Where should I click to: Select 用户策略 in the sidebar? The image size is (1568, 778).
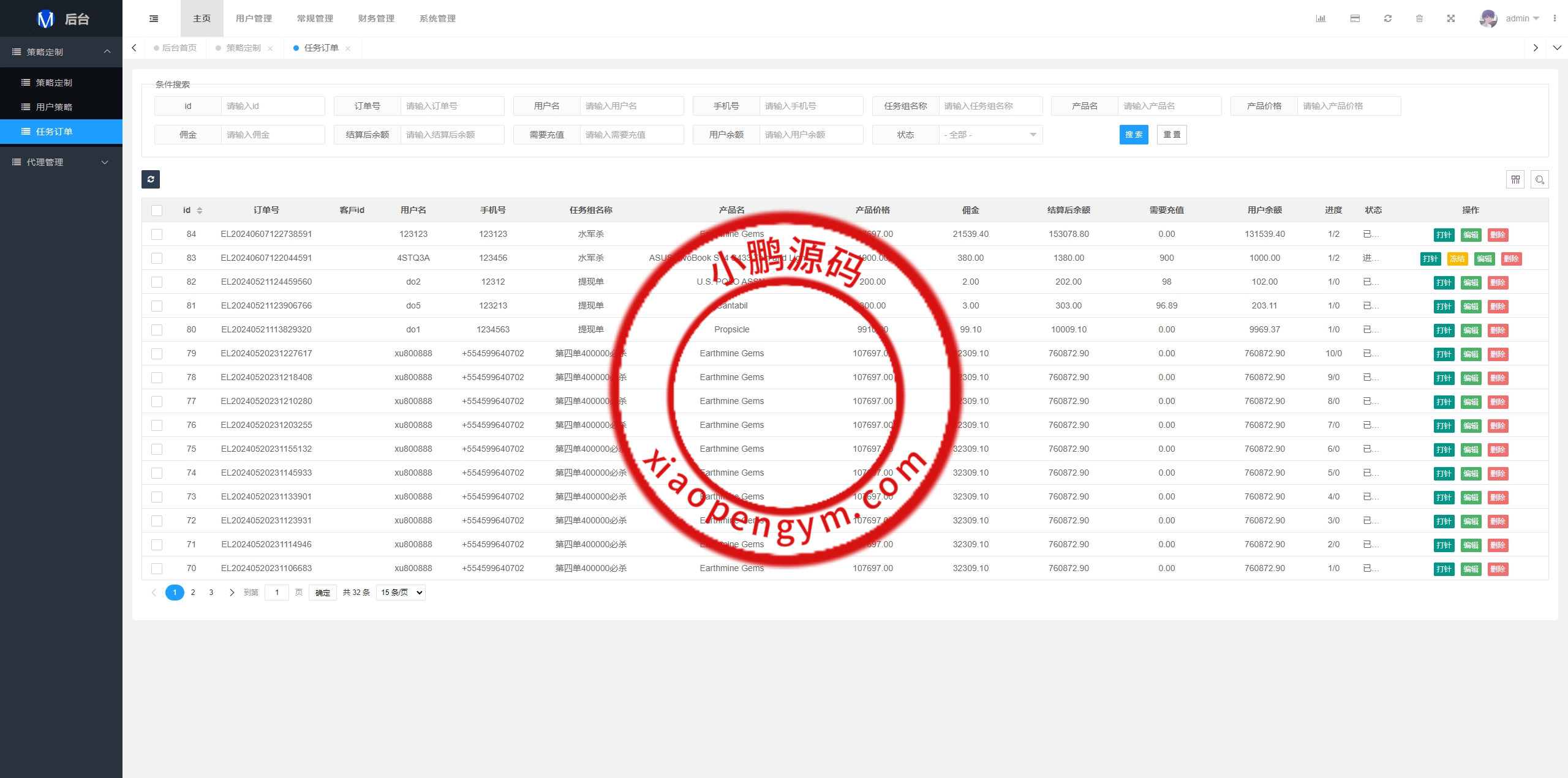pos(54,107)
